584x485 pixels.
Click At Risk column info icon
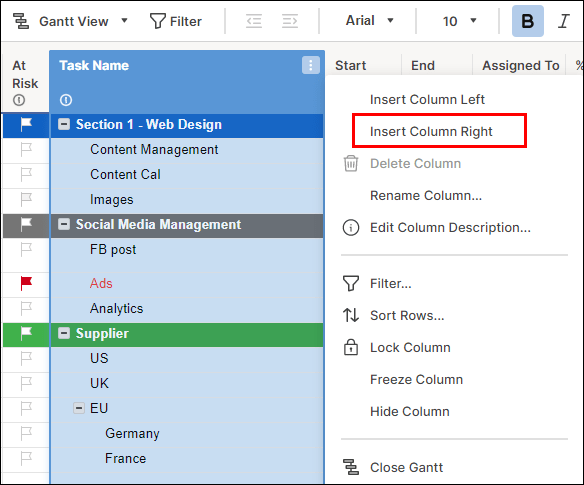(x=19, y=100)
